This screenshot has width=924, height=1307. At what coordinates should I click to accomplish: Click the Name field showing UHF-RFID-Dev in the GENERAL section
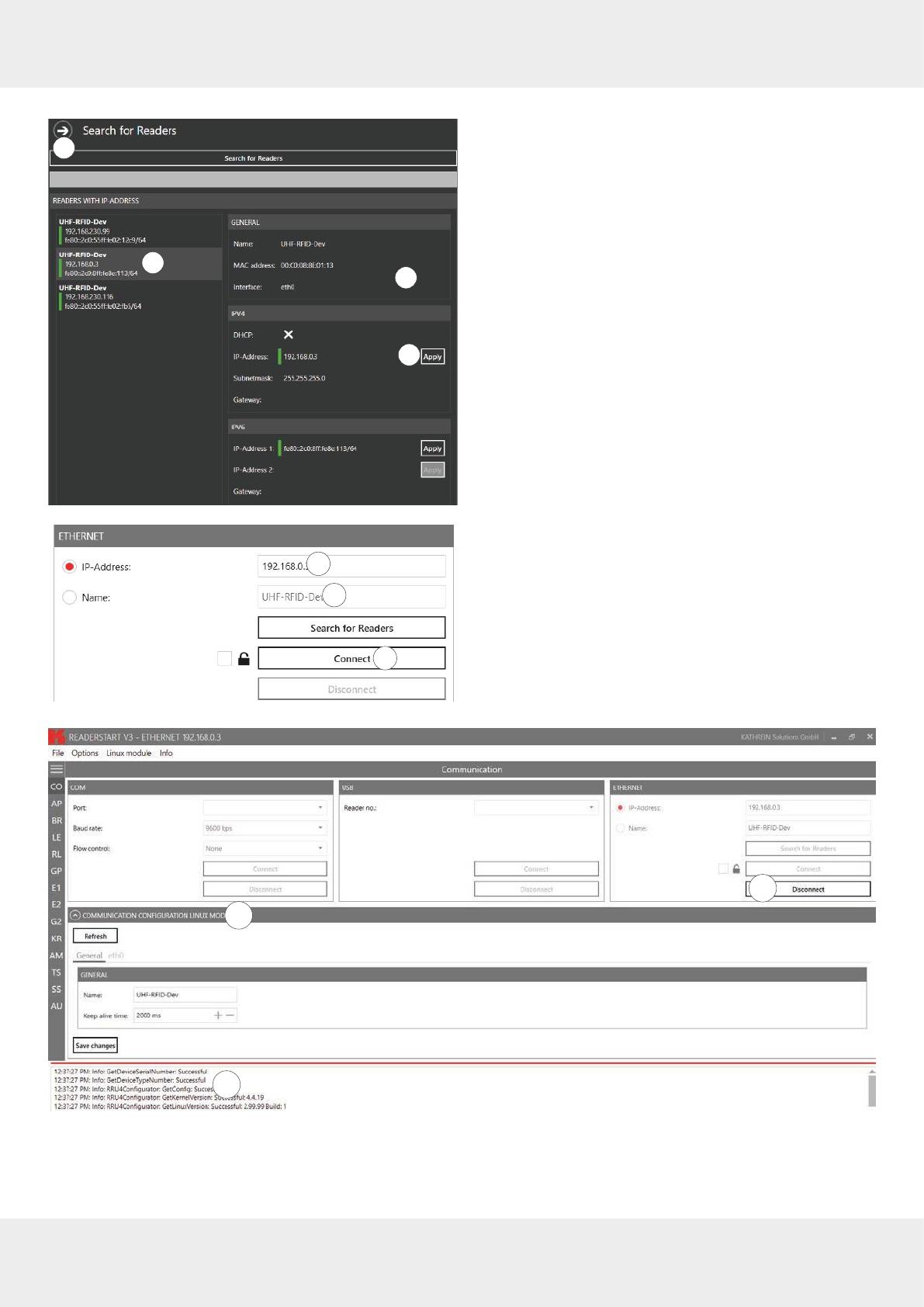tap(185, 994)
